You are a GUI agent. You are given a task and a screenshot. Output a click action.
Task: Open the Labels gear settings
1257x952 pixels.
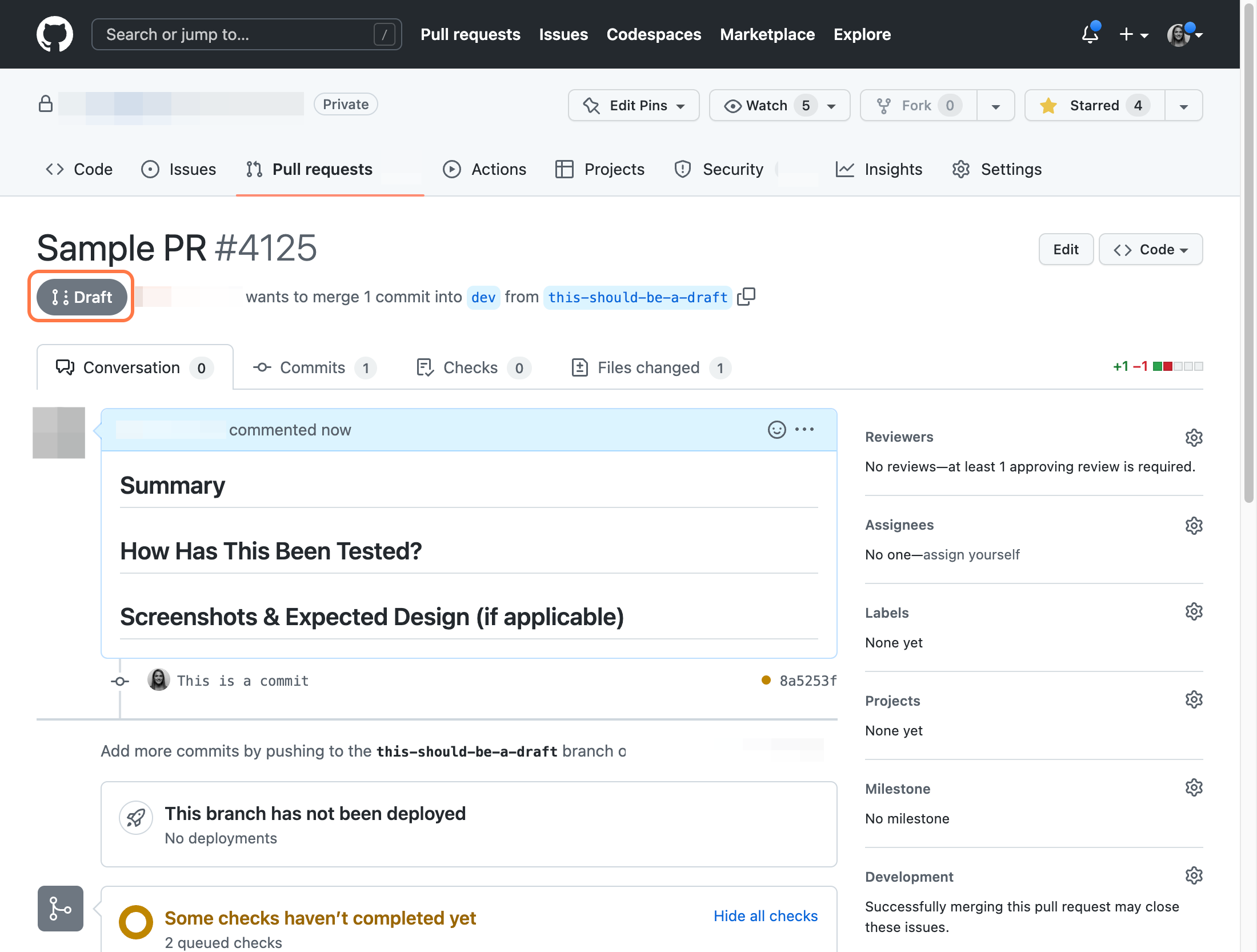point(1194,612)
